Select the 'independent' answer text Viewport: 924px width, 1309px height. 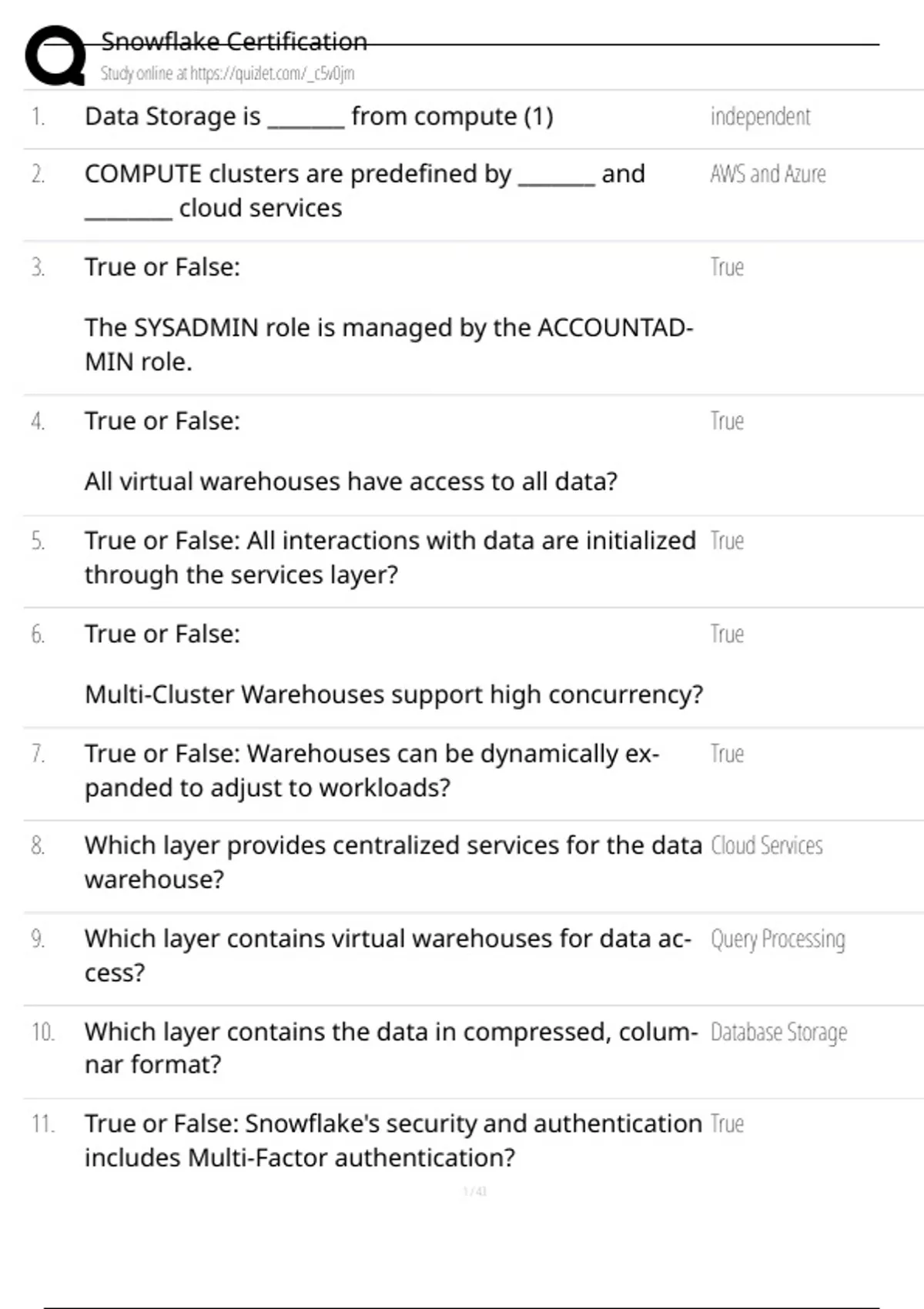point(760,117)
